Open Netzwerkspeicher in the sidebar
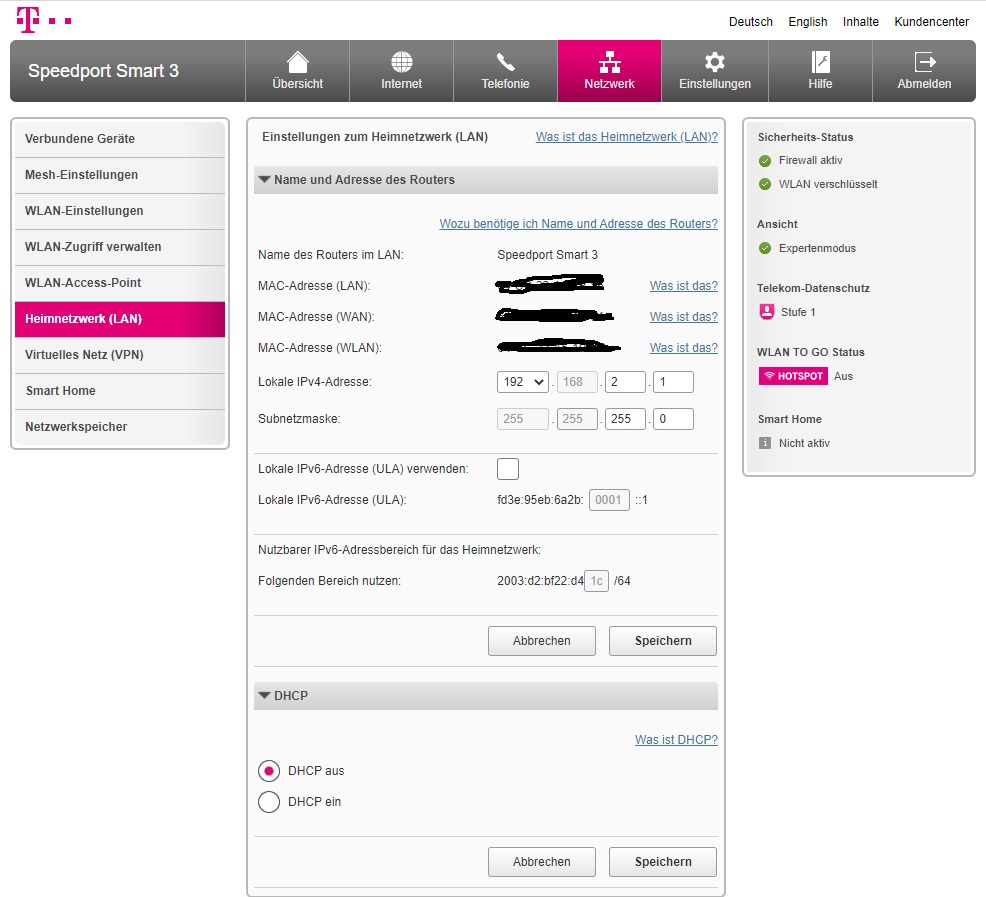This screenshot has width=986, height=897. click(x=119, y=427)
